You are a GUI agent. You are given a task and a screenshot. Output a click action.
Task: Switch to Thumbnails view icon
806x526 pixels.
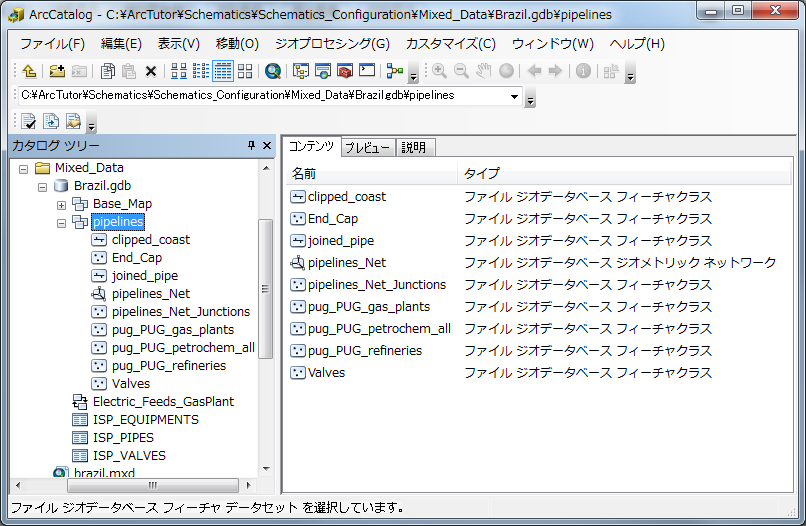click(245, 71)
